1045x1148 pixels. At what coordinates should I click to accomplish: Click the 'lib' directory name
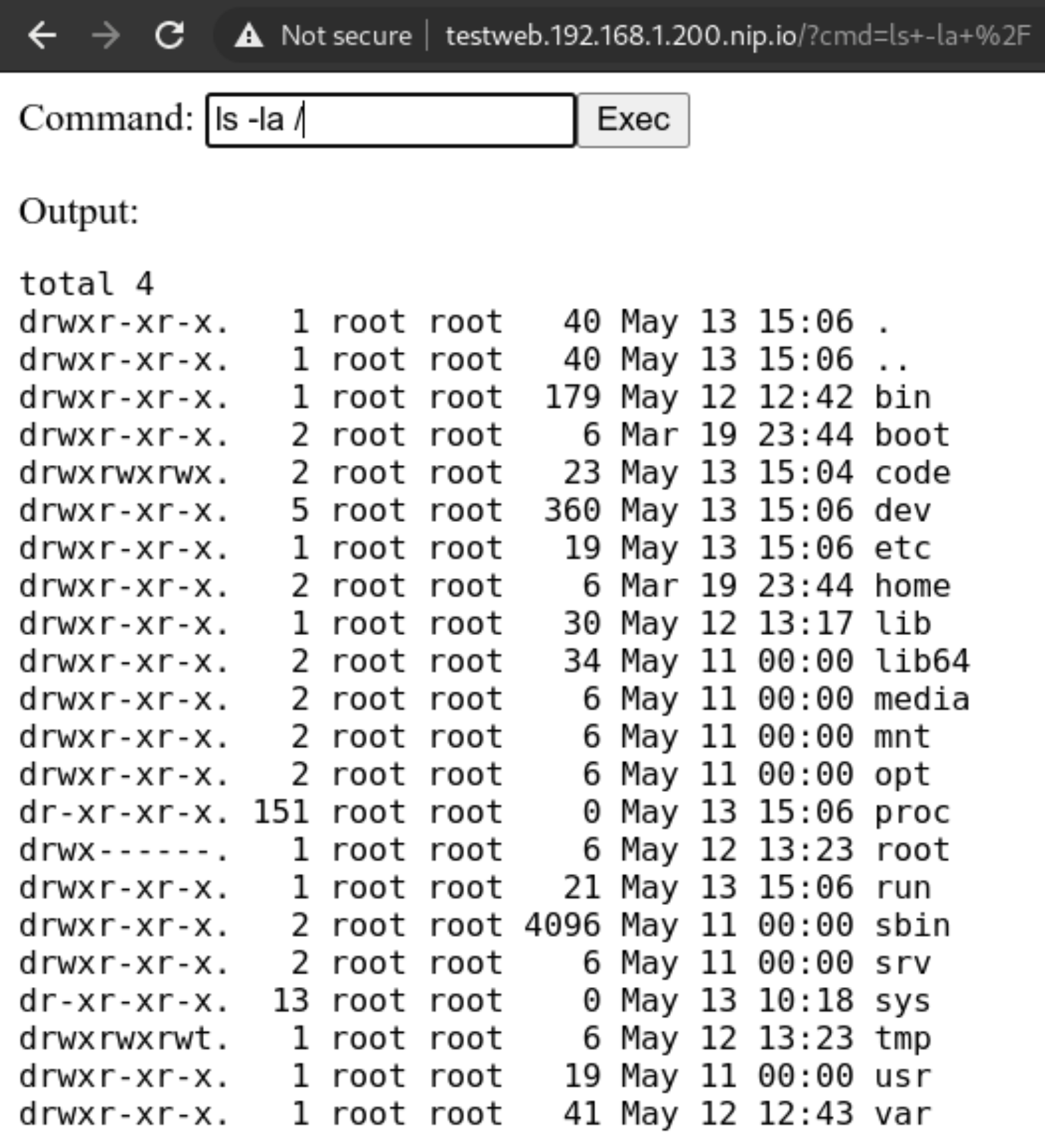(x=903, y=623)
